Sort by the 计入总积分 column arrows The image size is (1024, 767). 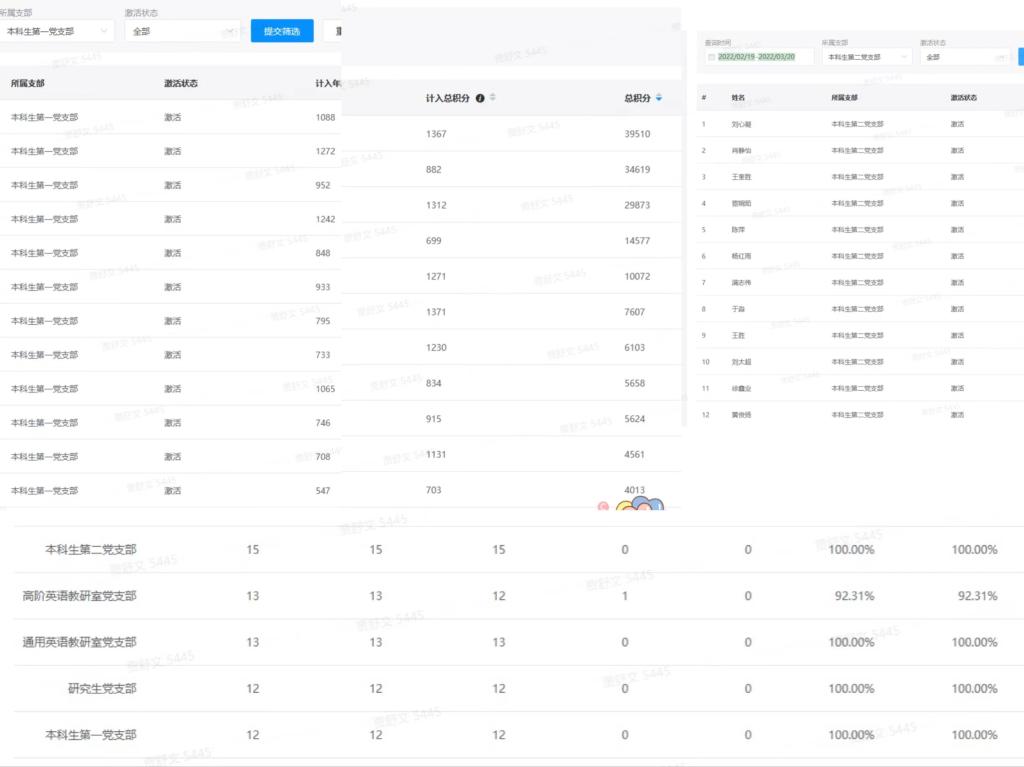[493, 97]
